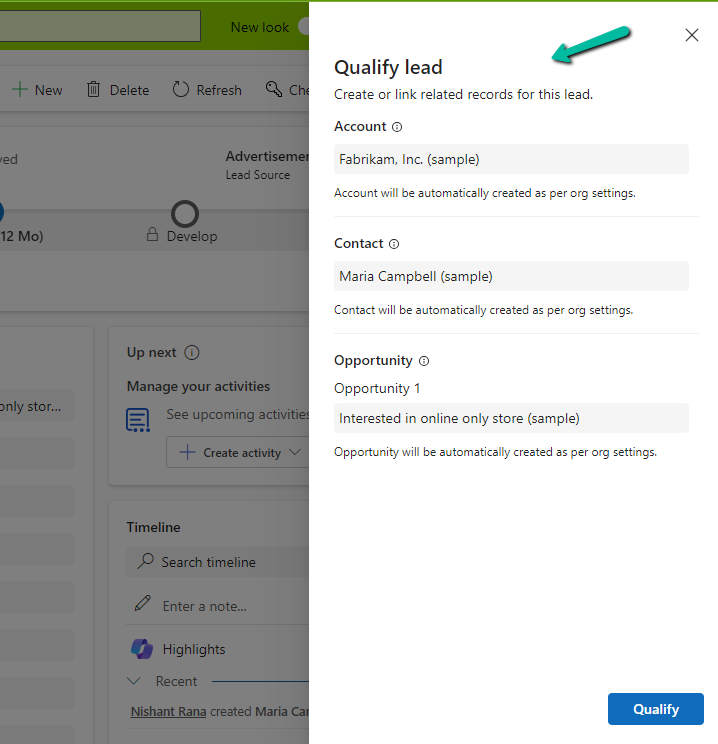This screenshot has height=744, width=718.
Task: Click Delete in the command bar
Action: coord(117,90)
